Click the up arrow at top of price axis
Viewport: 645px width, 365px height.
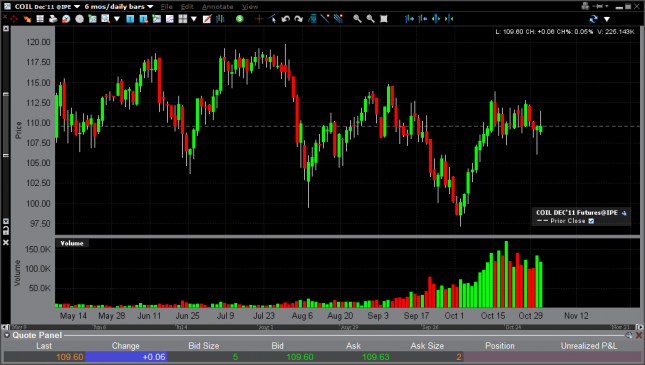coord(6,29)
